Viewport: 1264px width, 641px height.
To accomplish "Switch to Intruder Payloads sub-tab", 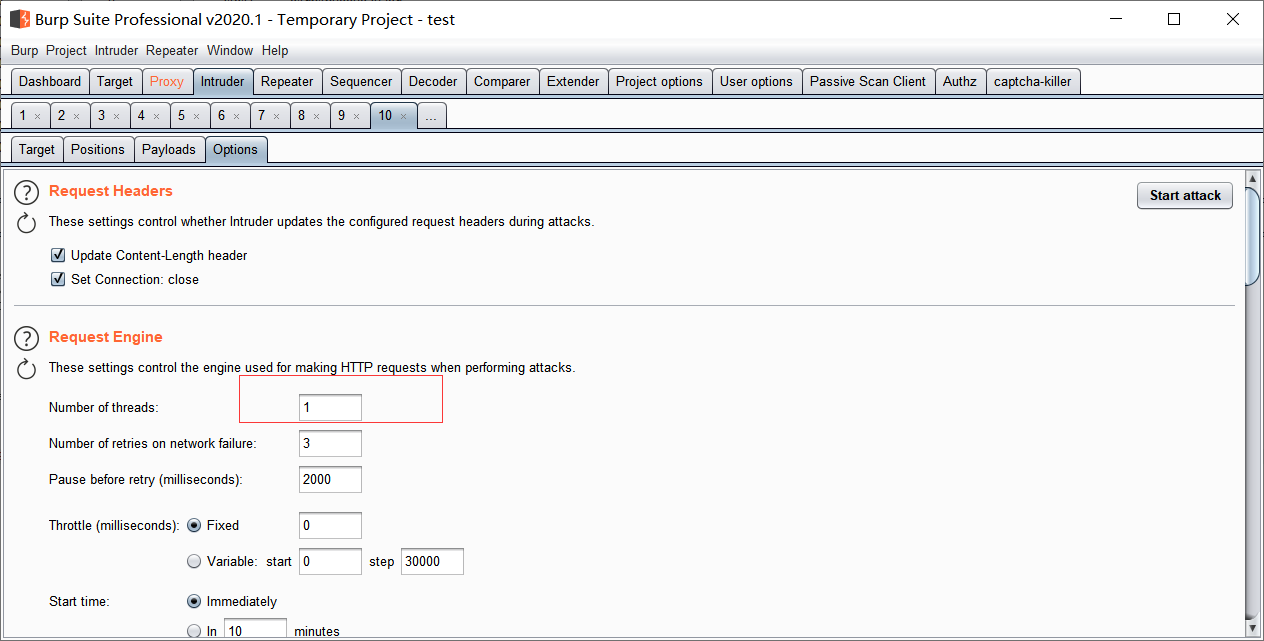I will (169, 150).
